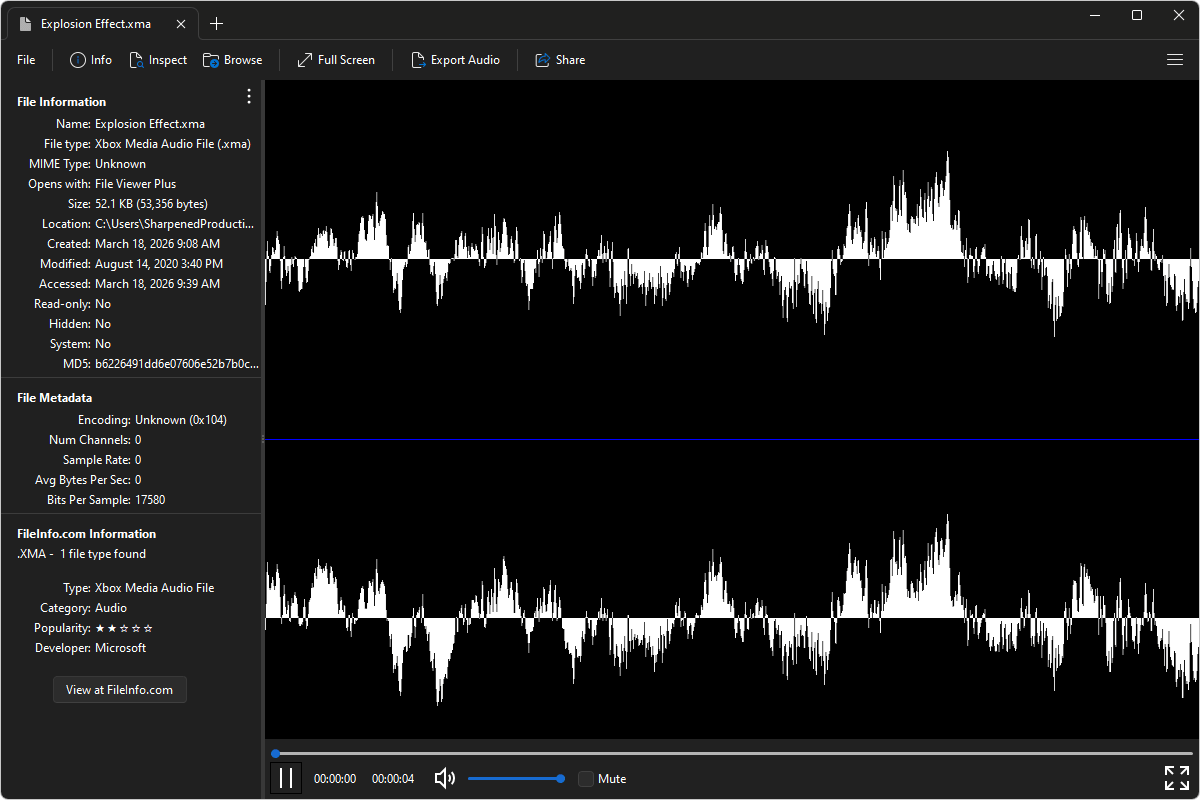This screenshot has height=800, width=1200.
Task: Expand the waveform using the fullscreen icon
Action: [x=1176, y=777]
